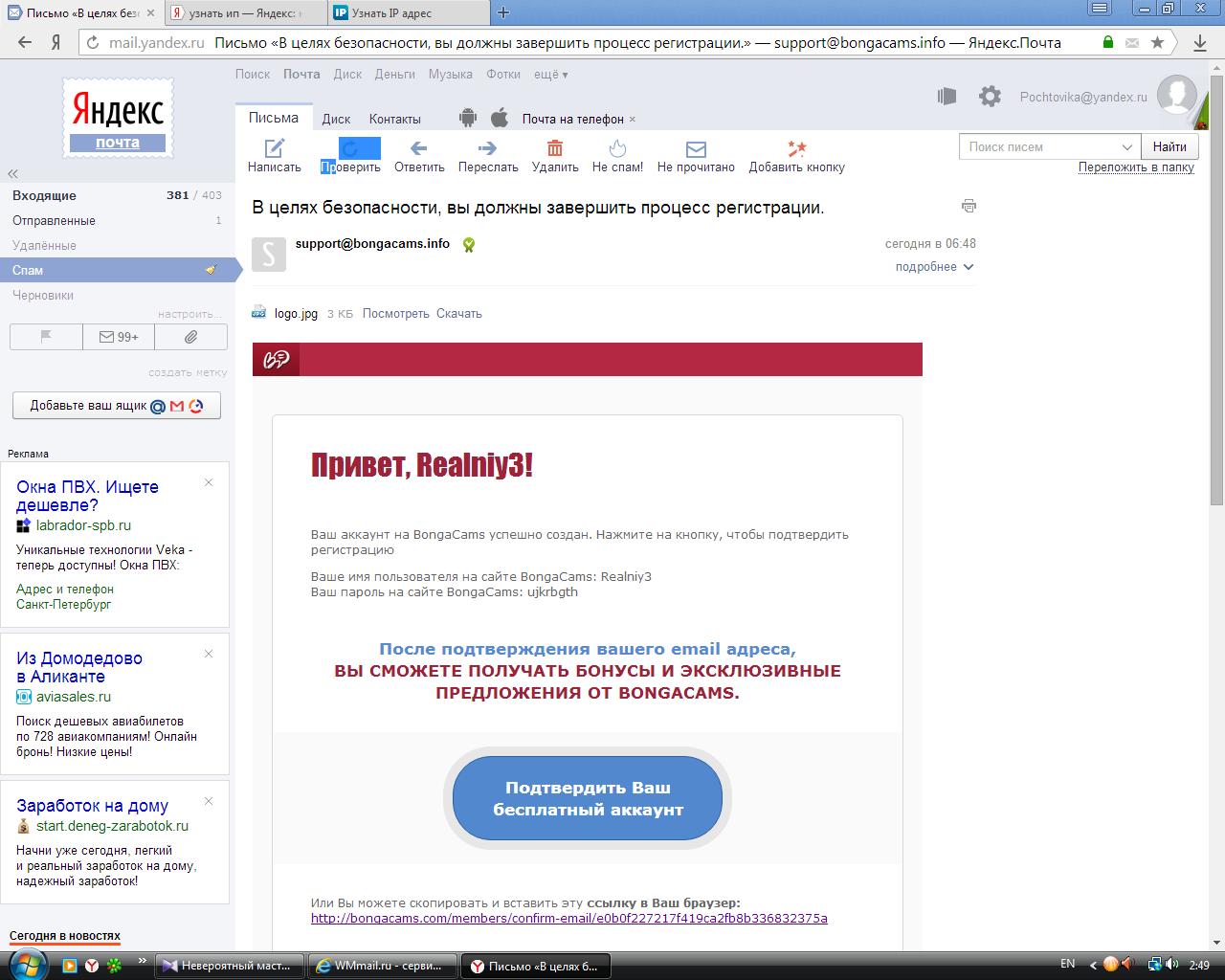This screenshot has width=1225, height=980.
Task: Click the Apple app icon
Action: pos(499,119)
